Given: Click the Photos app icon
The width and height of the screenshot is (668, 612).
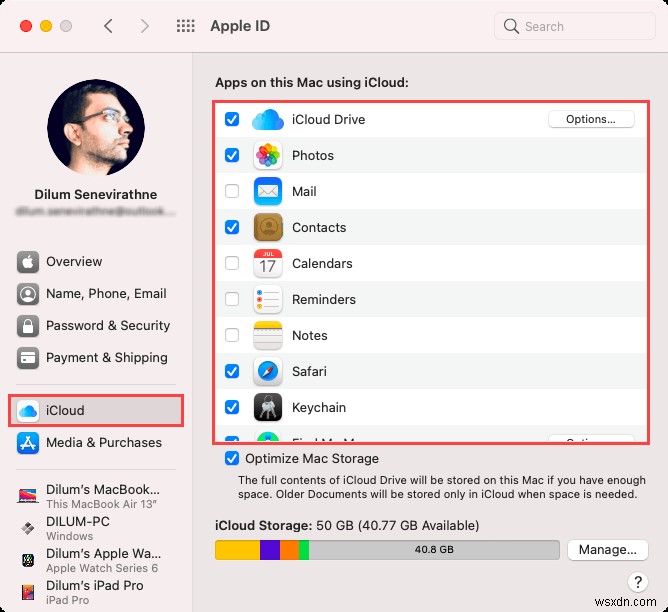Looking at the screenshot, I should pos(268,155).
